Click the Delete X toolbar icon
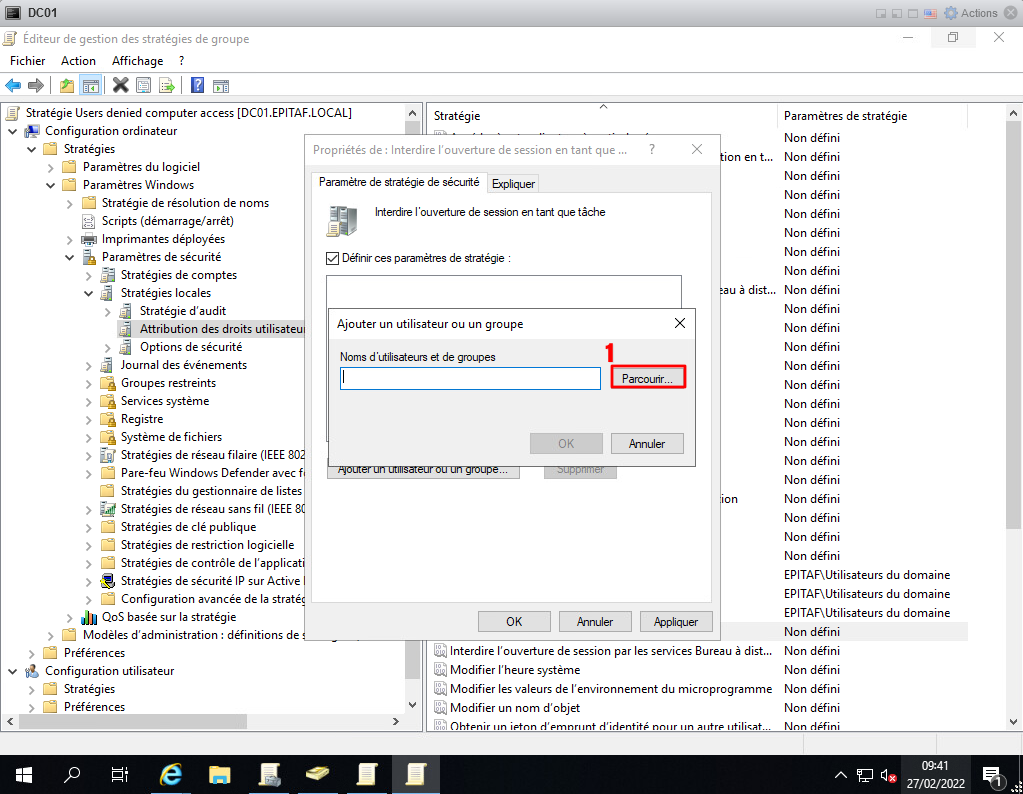1023x794 pixels. point(121,85)
